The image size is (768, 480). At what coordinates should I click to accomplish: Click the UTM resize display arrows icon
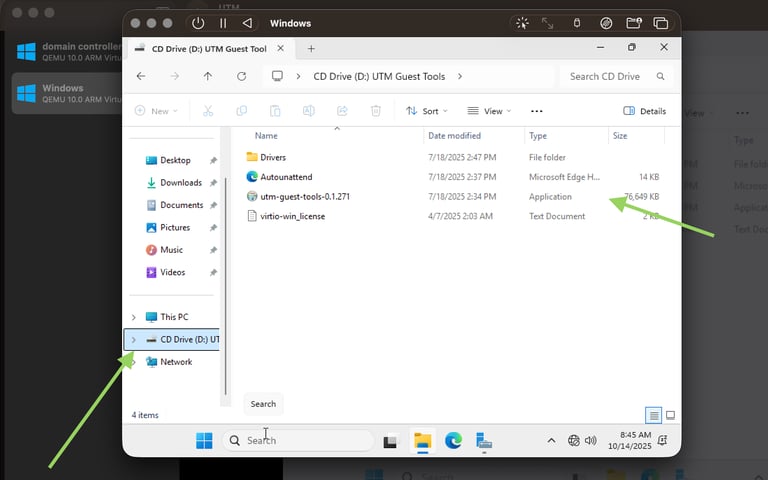click(x=547, y=23)
